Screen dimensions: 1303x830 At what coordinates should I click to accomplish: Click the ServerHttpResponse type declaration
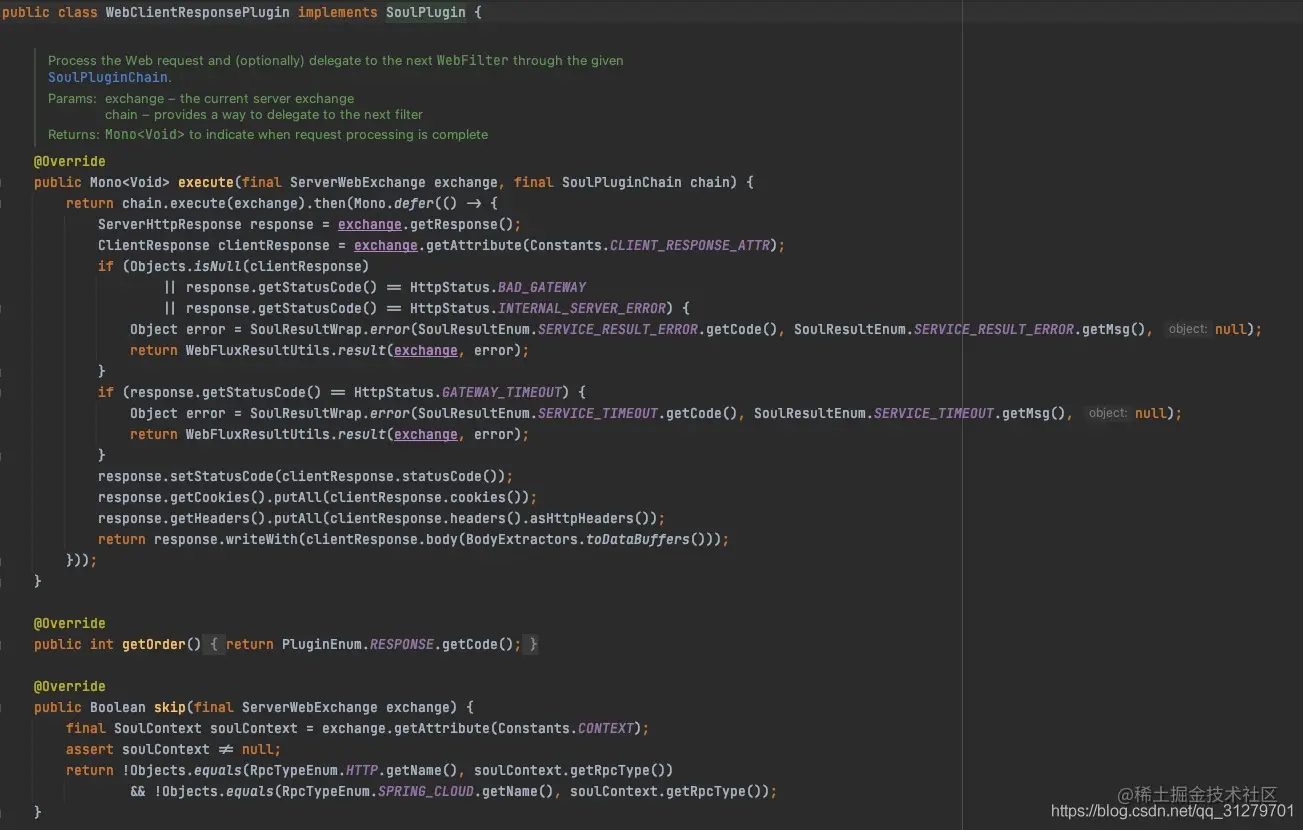(170, 224)
